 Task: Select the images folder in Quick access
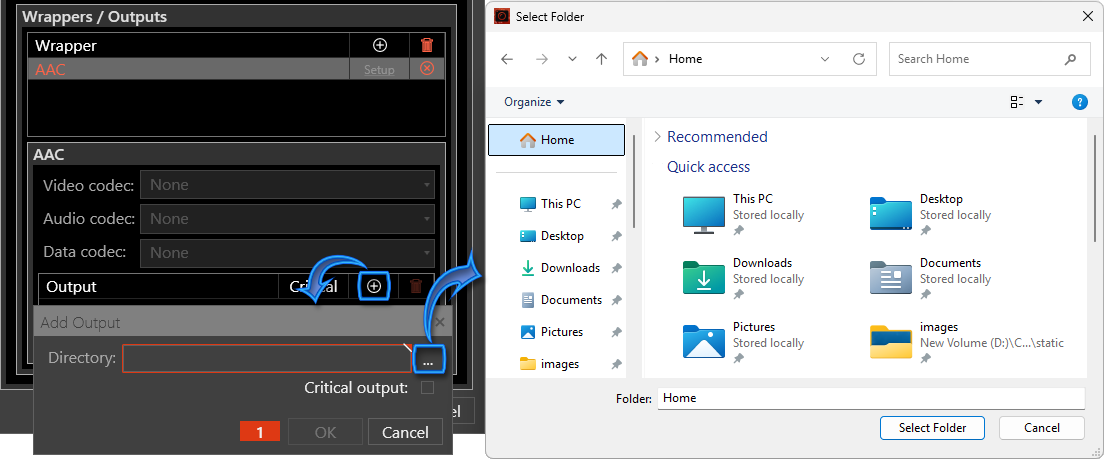pyautogui.click(x=968, y=343)
